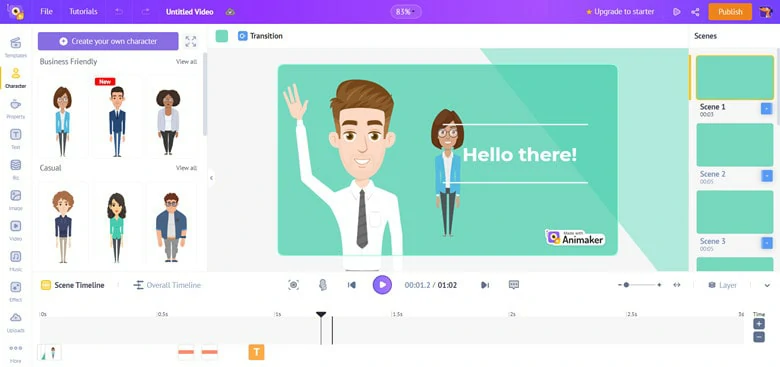The image size is (780, 367).
Task: Open the Video sidebar panel
Action: [15, 231]
